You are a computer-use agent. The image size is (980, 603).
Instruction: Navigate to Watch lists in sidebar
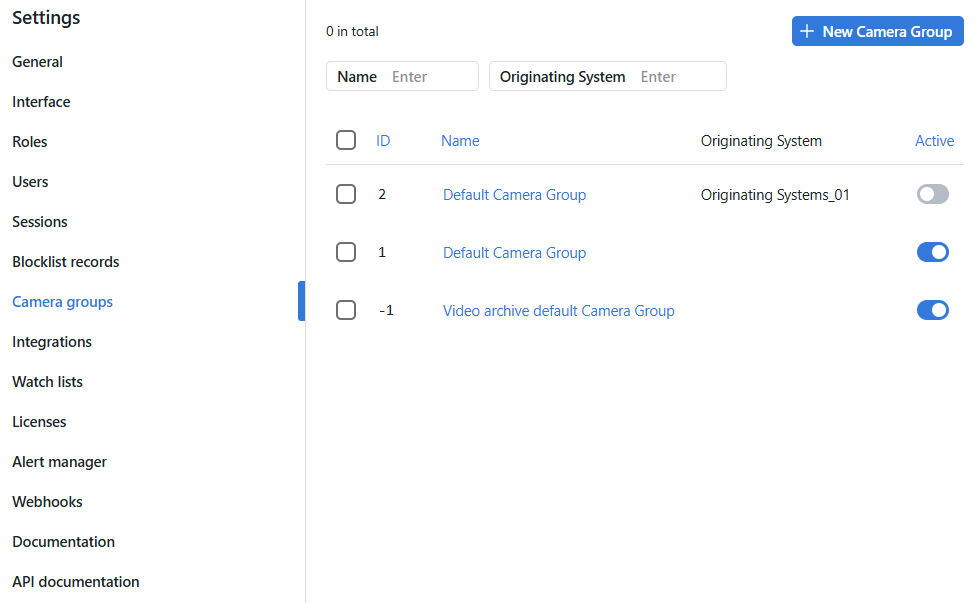[47, 382]
